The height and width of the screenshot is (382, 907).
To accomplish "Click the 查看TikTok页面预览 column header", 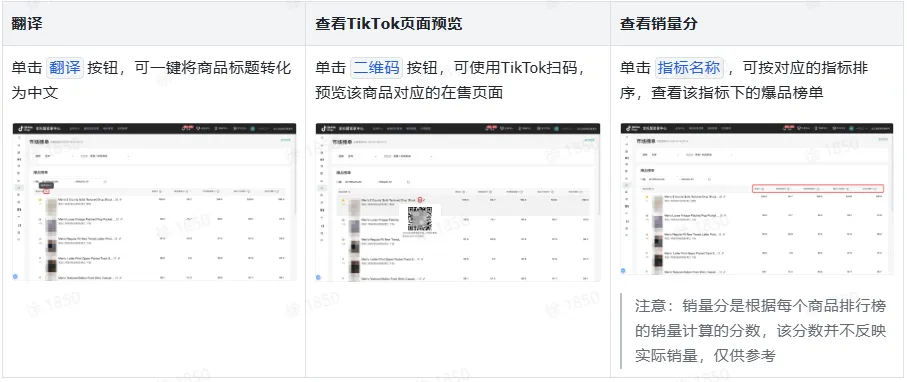I will pos(388,24).
